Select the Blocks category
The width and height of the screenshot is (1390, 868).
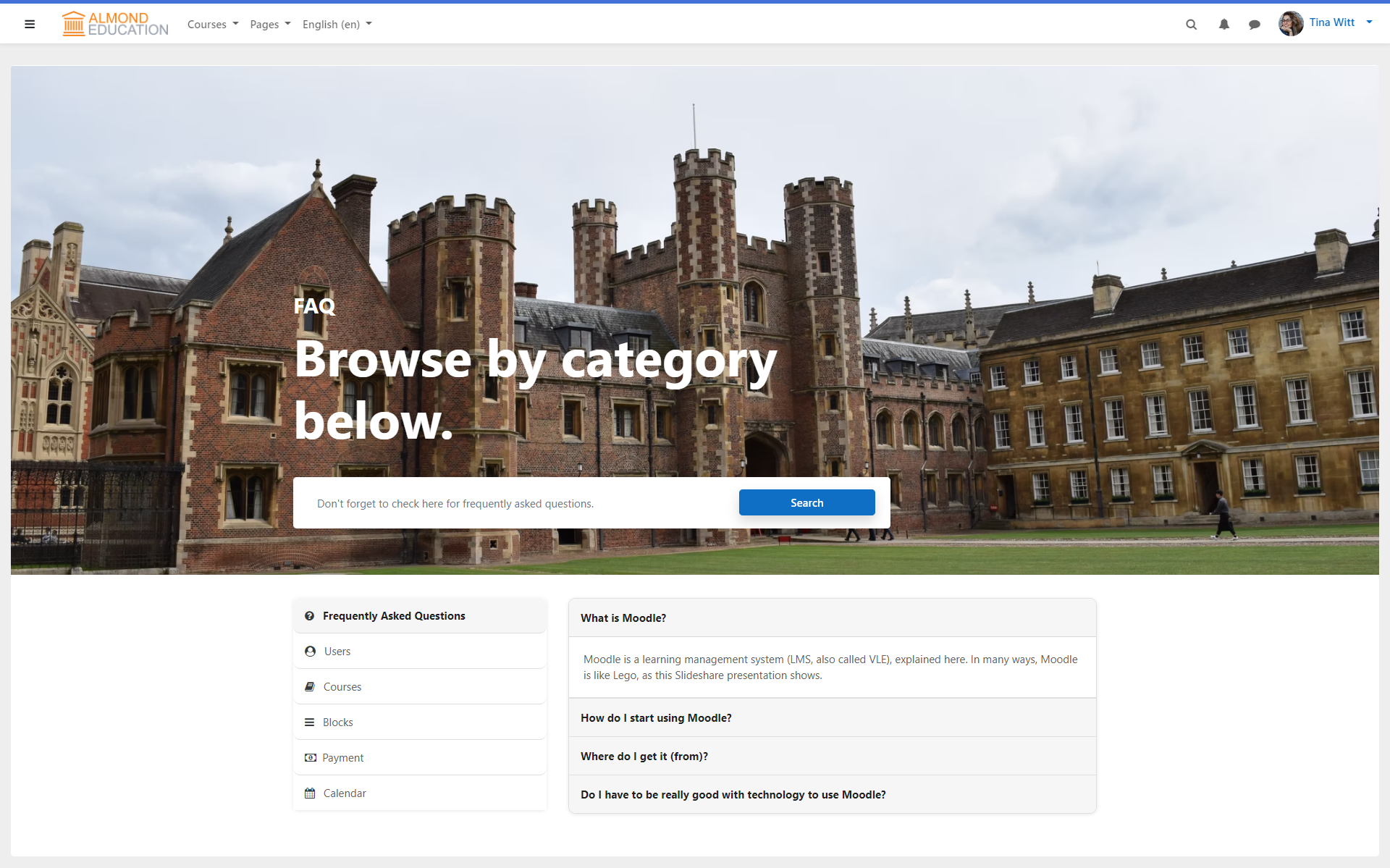point(420,722)
